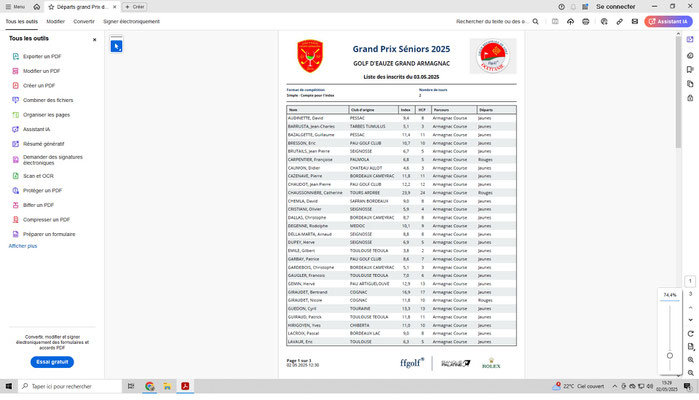
Task: Open the Résumé génératif tool
Action: pyautogui.click(x=43, y=144)
